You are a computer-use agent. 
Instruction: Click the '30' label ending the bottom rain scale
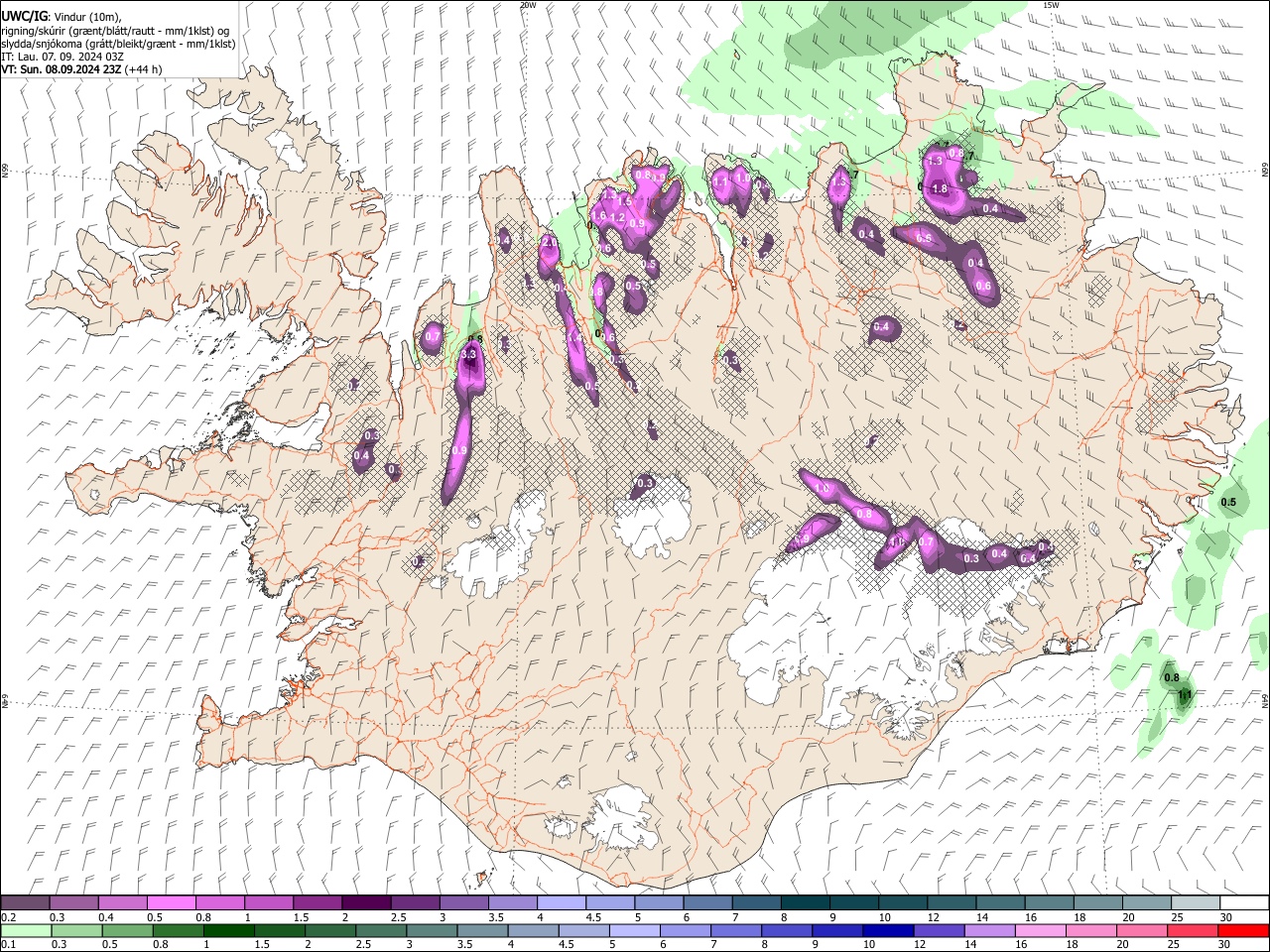pyautogui.click(x=1225, y=944)
